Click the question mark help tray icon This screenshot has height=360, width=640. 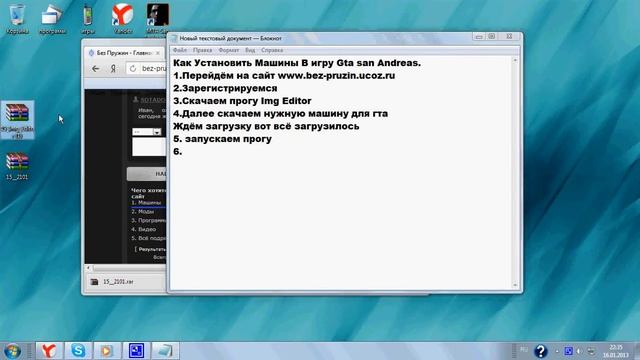click(540, 351)
